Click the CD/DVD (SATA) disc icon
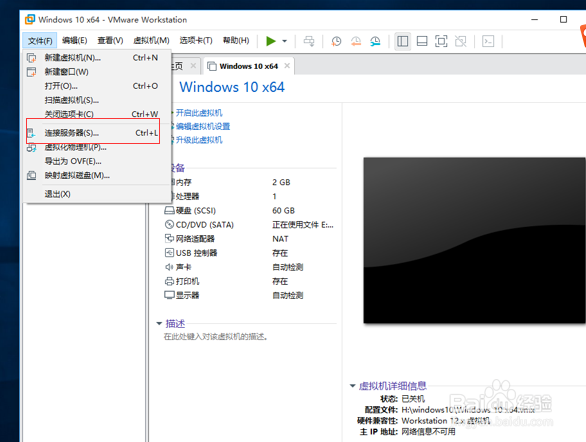Image resolution: width=586 pixels, height=442 pixels. pos(169,225)
